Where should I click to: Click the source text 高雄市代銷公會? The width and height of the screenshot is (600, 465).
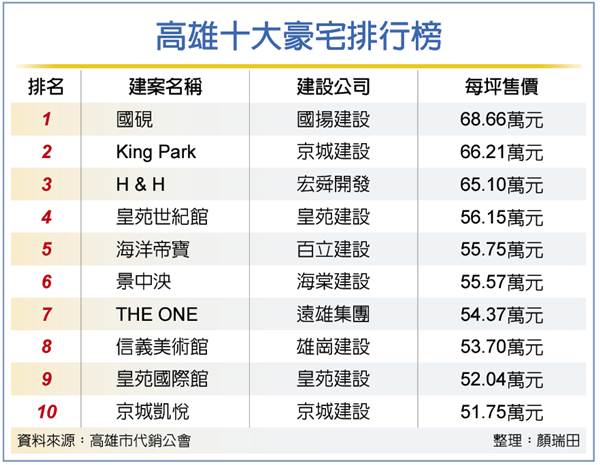(x=140, y=441)
